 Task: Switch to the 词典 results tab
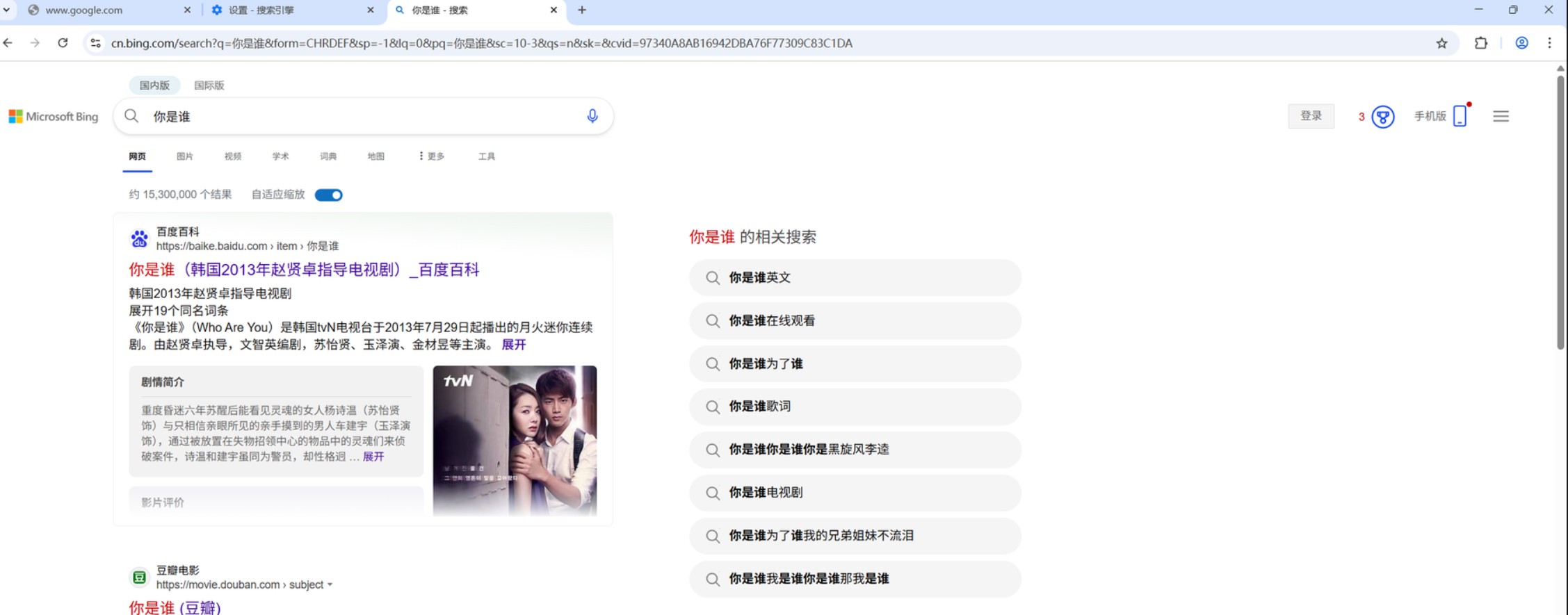(x=328, y=156)
